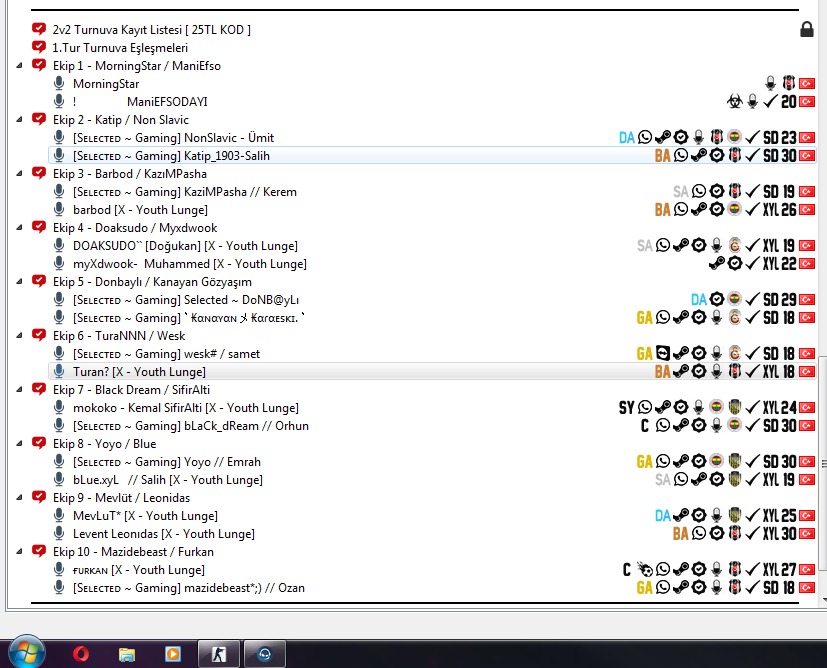Collapse the Ekip 2 - Katip / Non Slavic channel
This screenshot has height=668, width=827.
[x=20, y=120]
